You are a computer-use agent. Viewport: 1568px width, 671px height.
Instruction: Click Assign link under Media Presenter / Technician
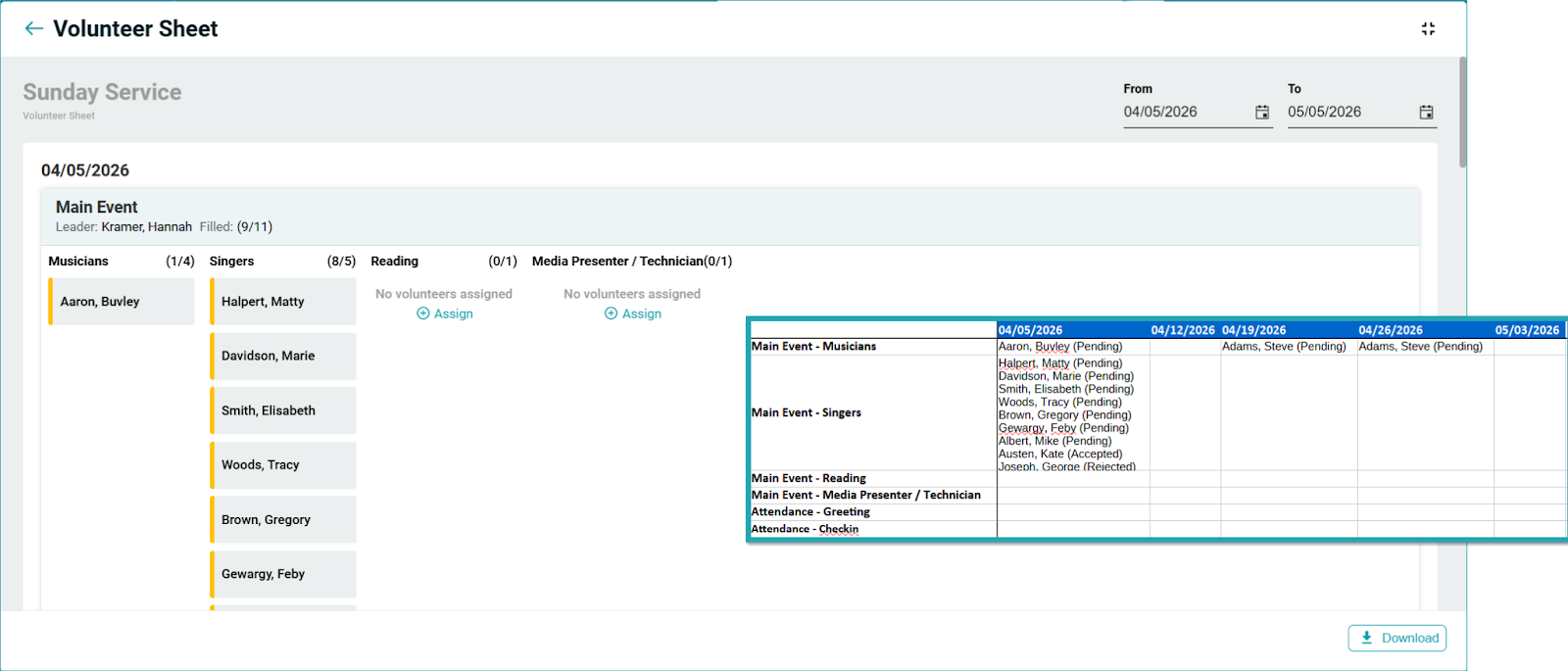tap(641, 313)
